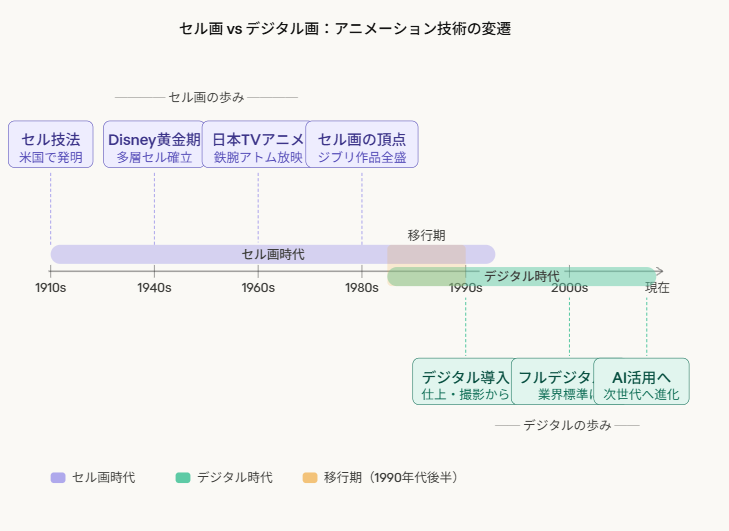Click the セル画の歩み section heading
Screen dimensions: 729x531
(x=206, y=97)
